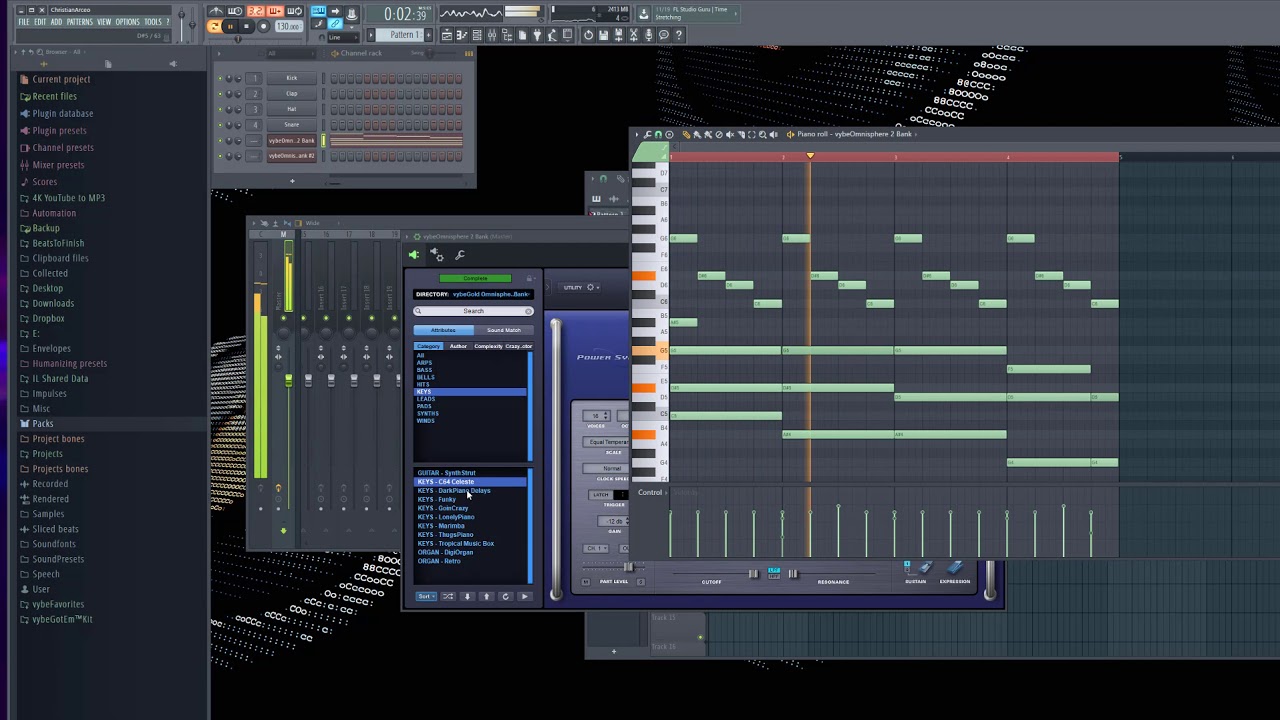Click the gear preset icon beside the plug icon
The height and width of the screenshot is (720, 1280).
(439, 257)
